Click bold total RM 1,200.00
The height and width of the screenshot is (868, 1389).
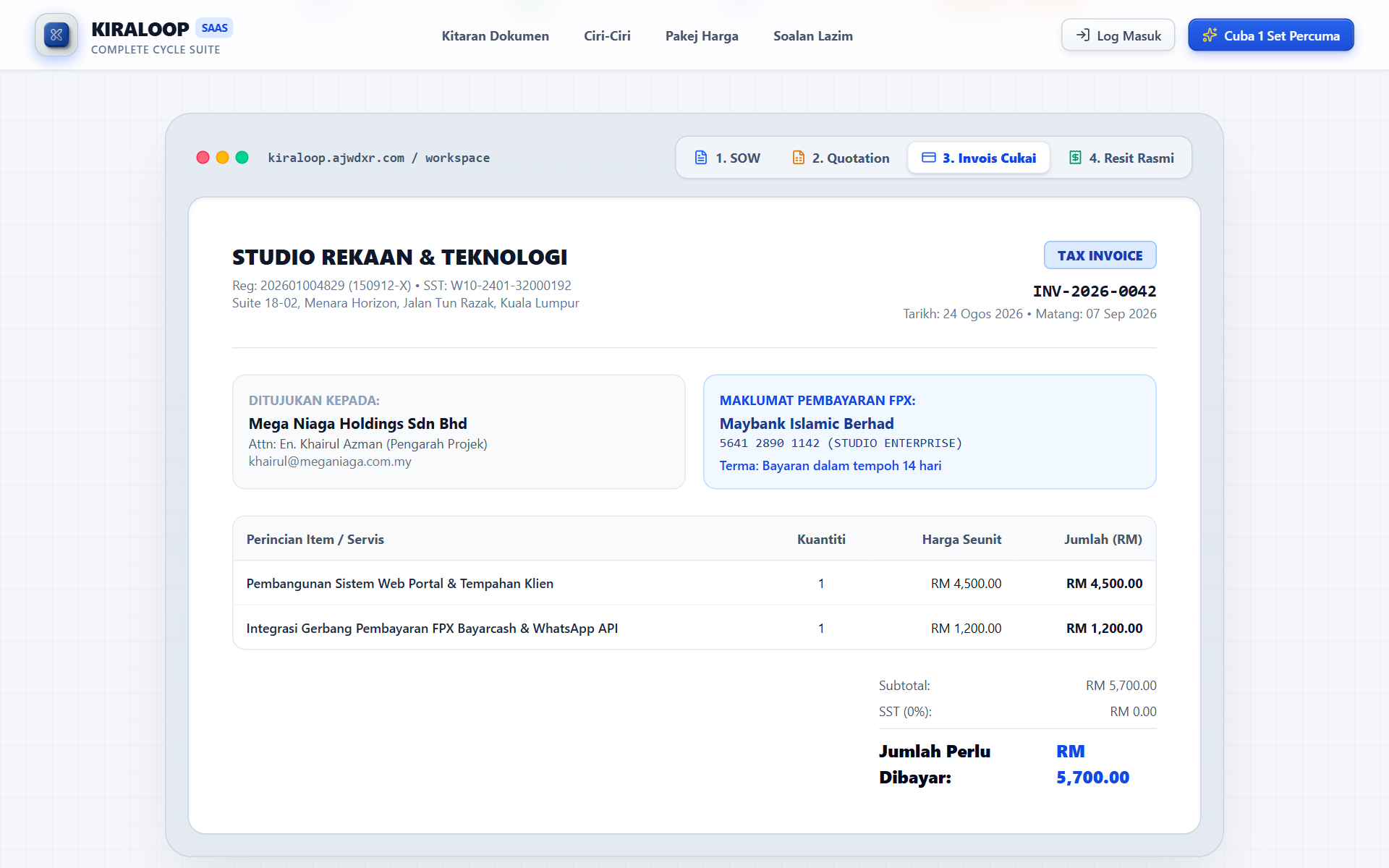1104,629
